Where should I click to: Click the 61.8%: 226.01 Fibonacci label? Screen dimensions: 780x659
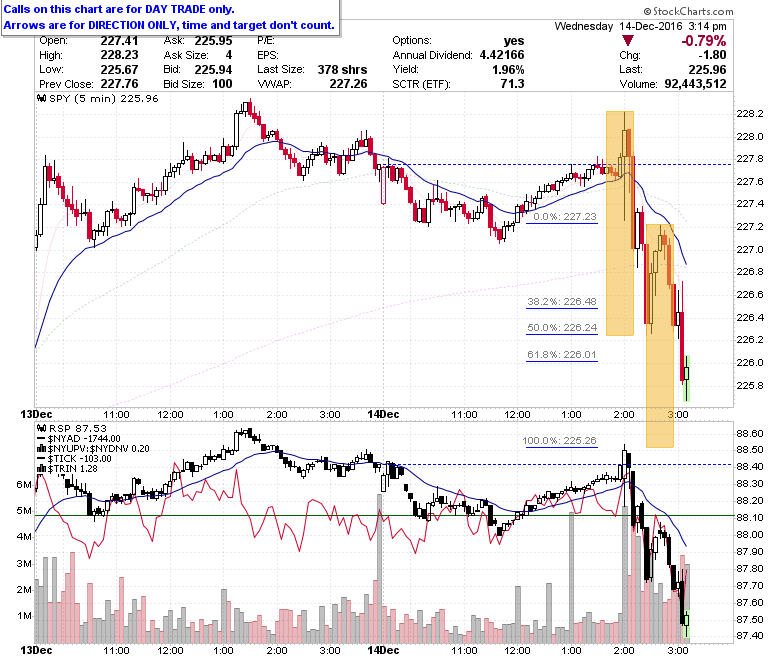[x=562, y=354]
